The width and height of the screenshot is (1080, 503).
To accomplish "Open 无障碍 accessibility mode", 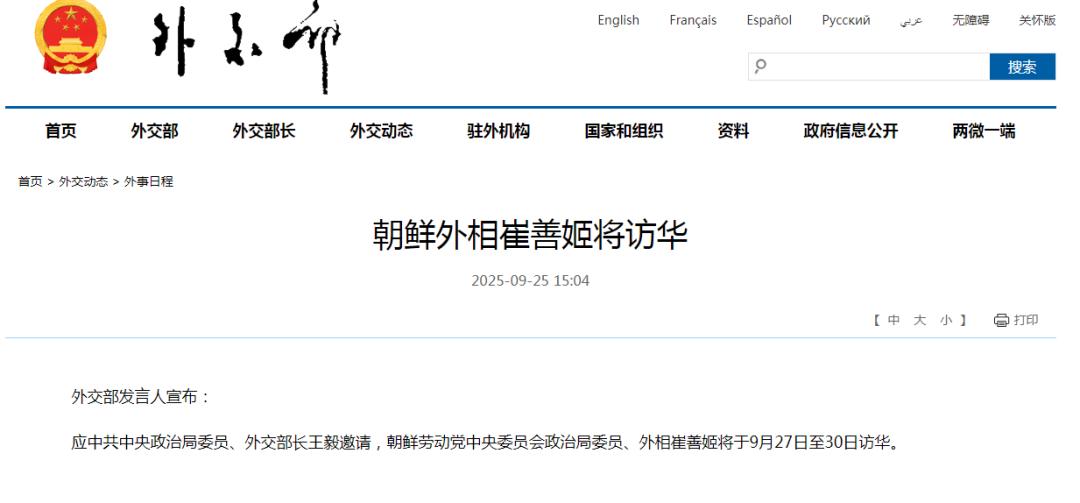I will 970,21.
